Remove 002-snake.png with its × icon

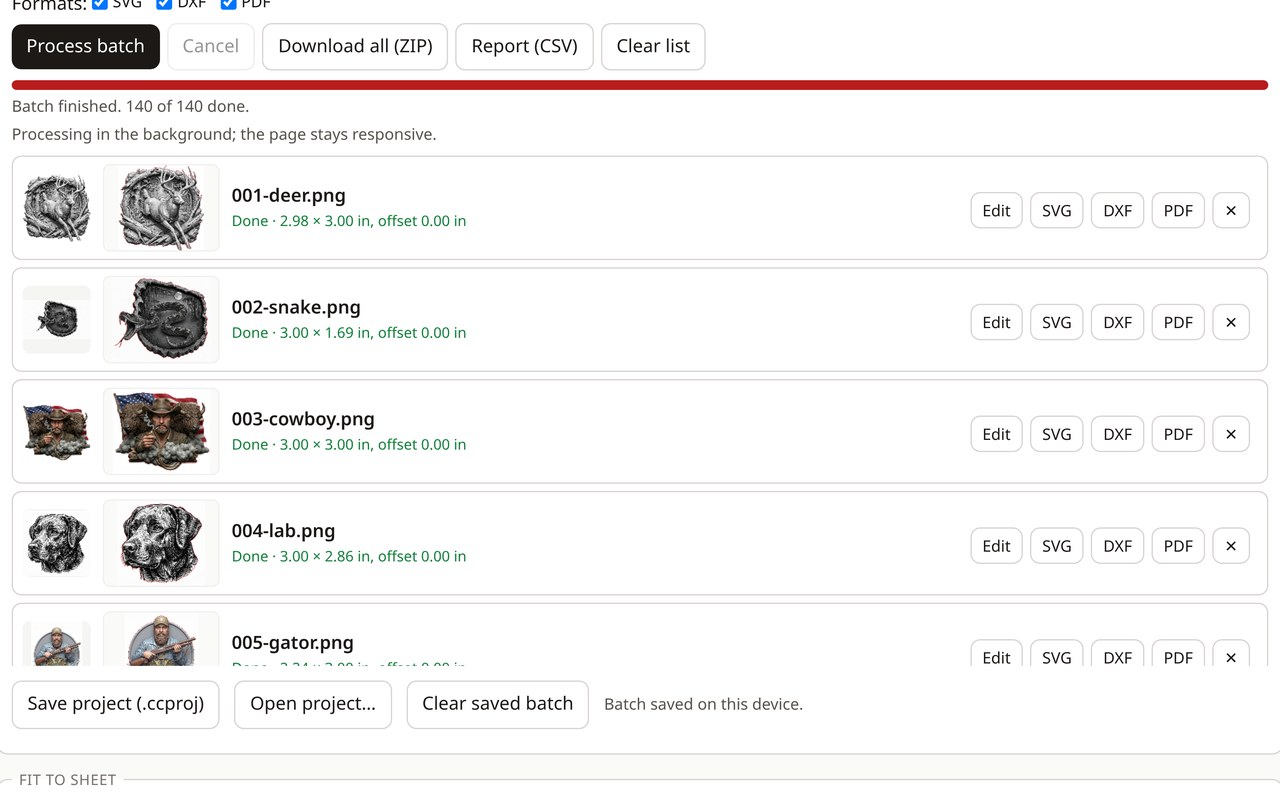(1231, 322)
